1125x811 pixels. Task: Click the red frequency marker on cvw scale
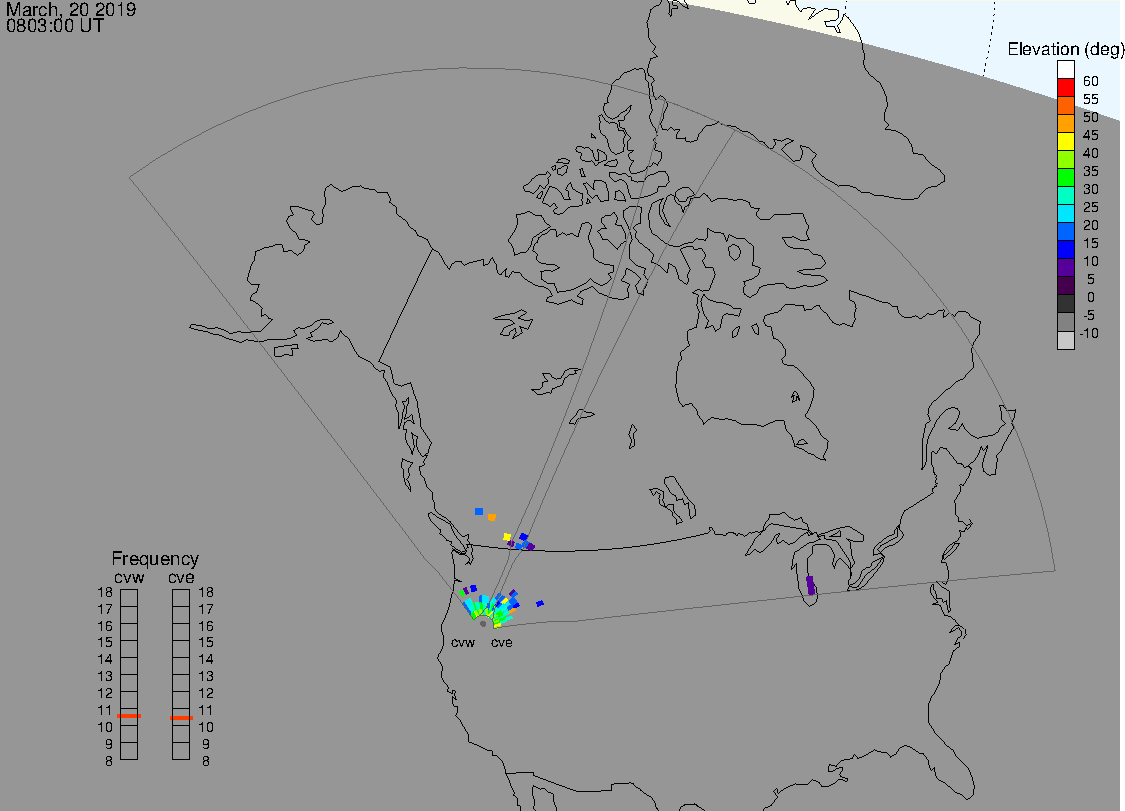129,716
